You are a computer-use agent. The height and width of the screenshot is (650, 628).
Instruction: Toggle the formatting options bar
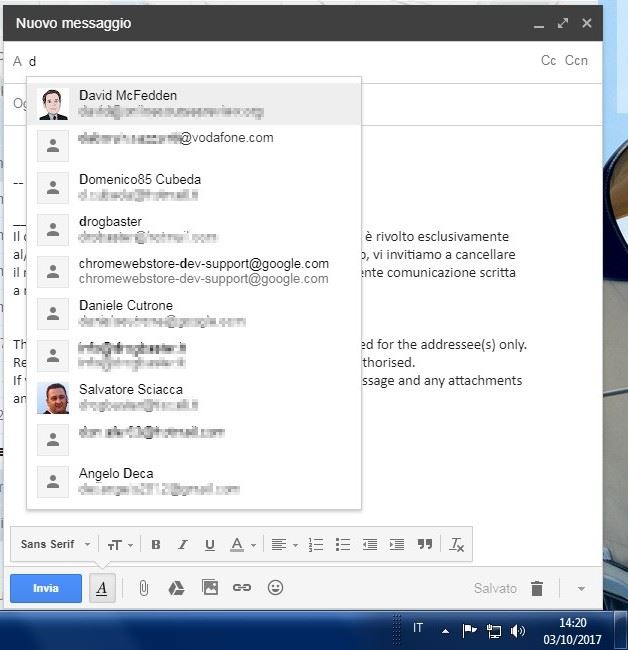(x=102, y=588)
